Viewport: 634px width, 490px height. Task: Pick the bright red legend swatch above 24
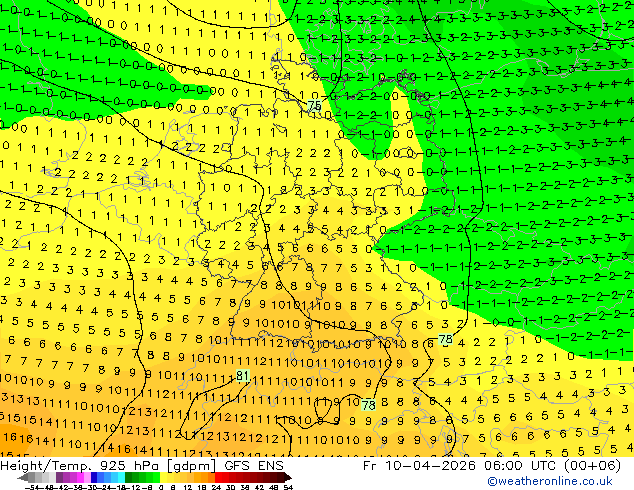pyautogui.click(x=218, y=477)
